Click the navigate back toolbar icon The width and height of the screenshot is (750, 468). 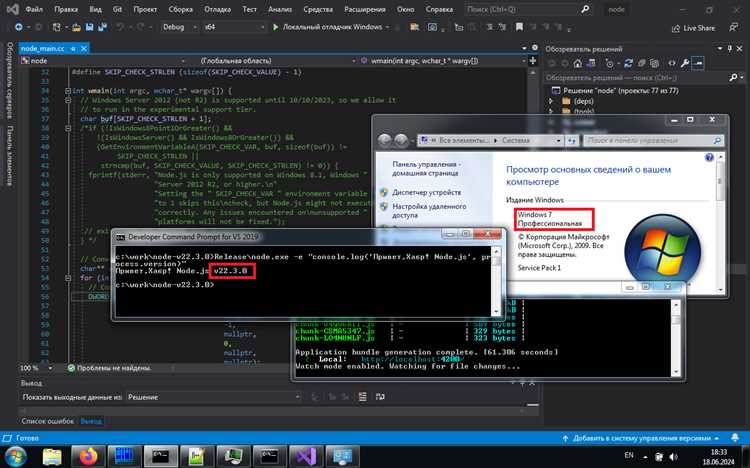18,27
